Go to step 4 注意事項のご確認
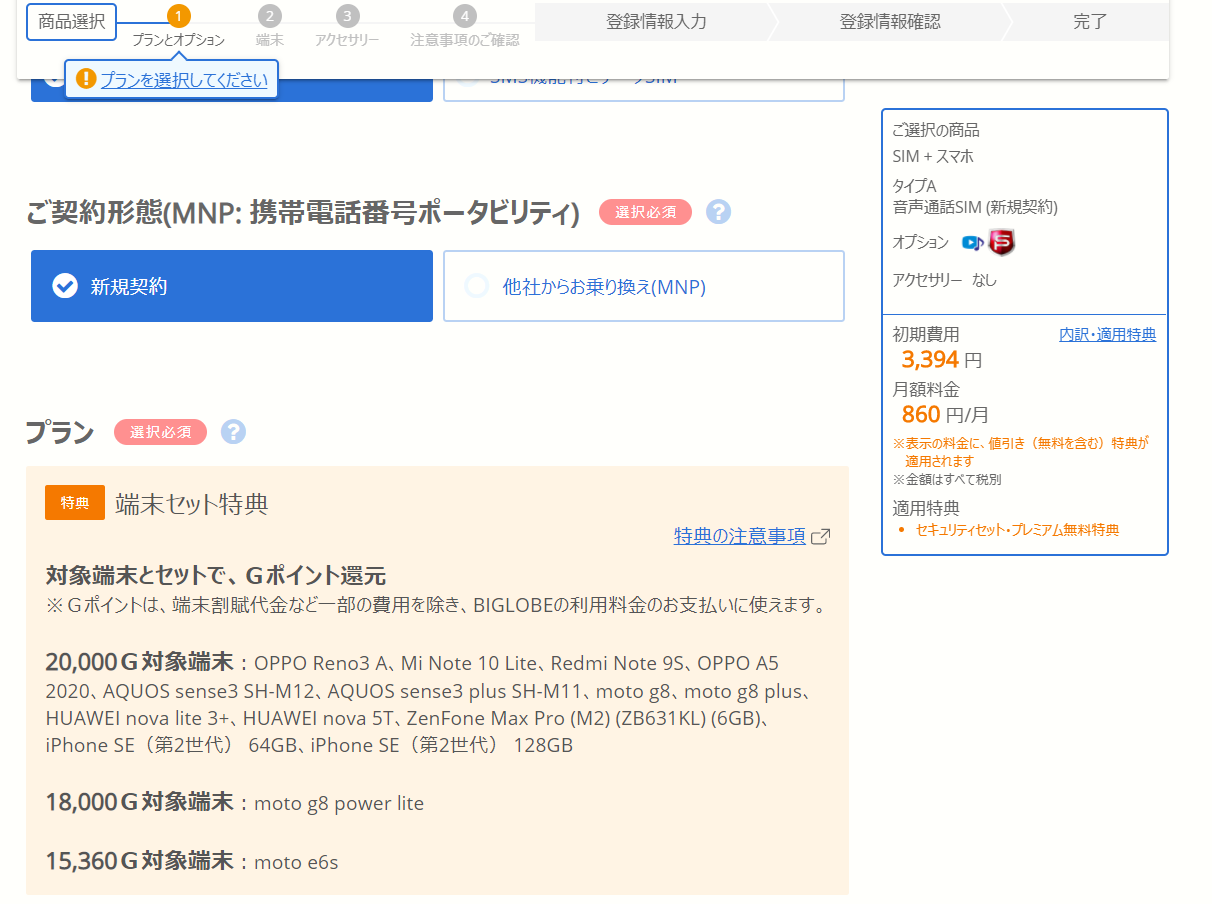The width and height of the screenshot is (1212, 904). pyautogui.click(x=465, y=28)
